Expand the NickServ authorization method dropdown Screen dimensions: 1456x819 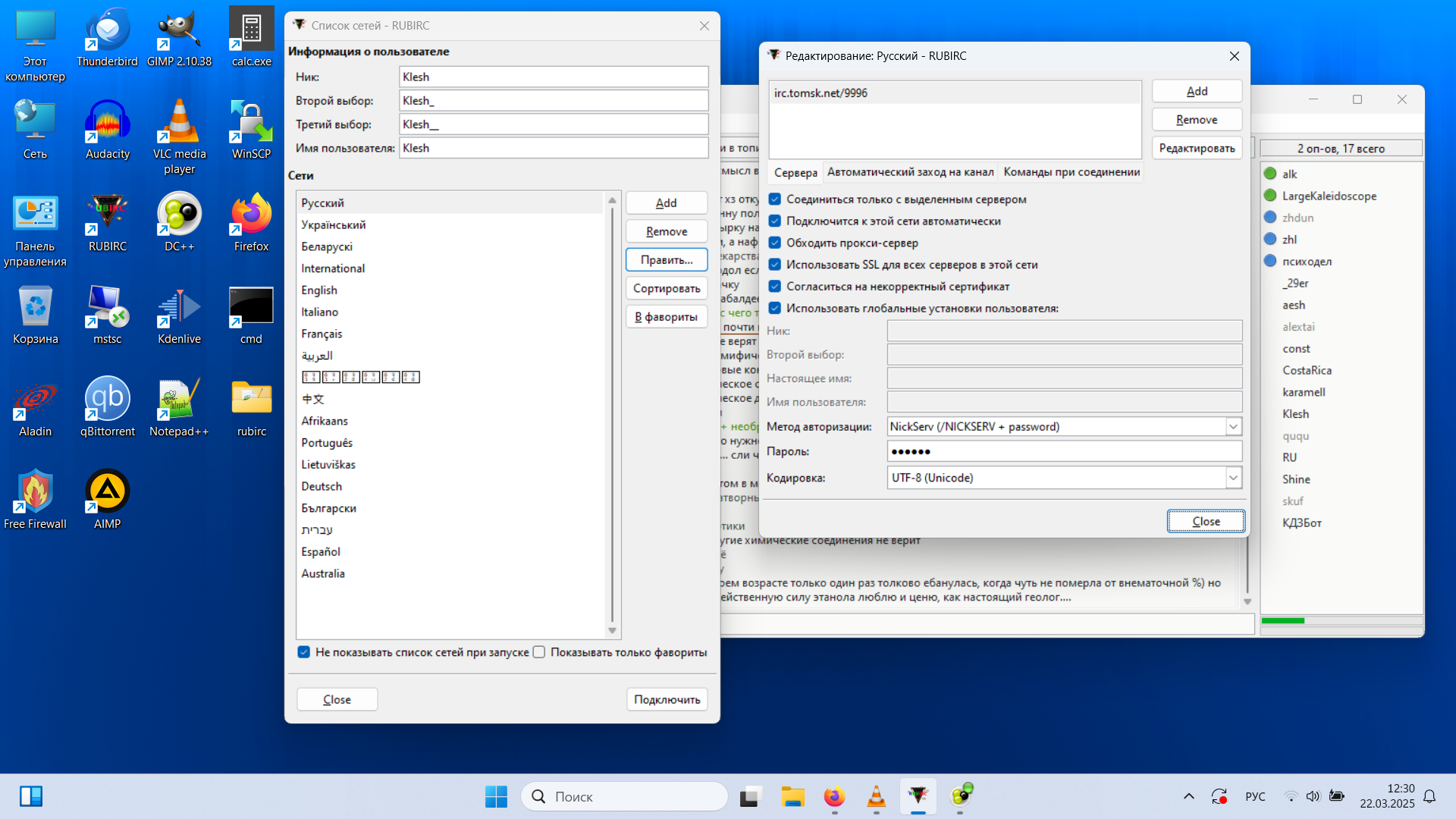click(1233, 427)
